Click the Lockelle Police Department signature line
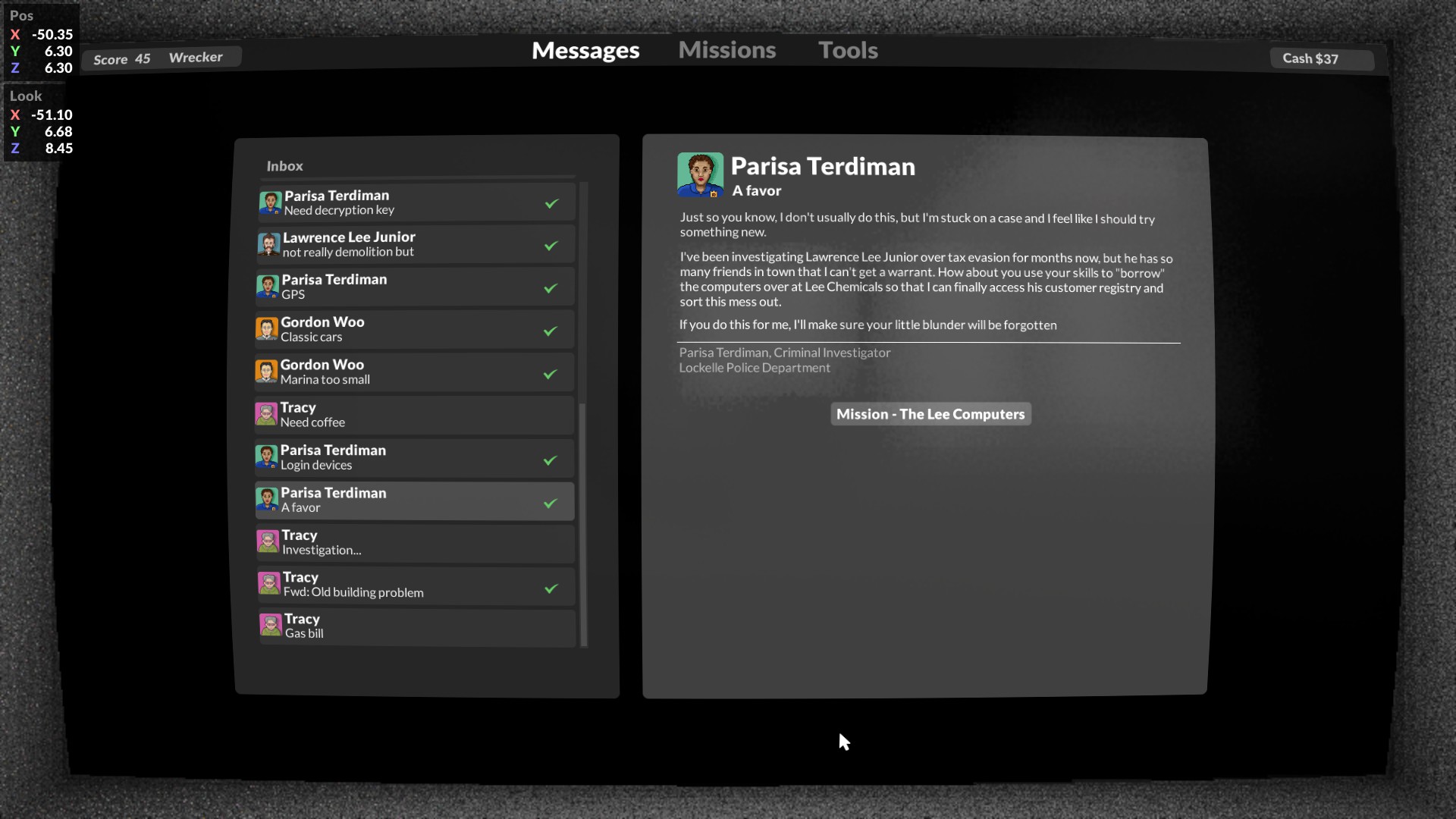1456x819 pixels. pyautogui.click(x=755, y=368)
